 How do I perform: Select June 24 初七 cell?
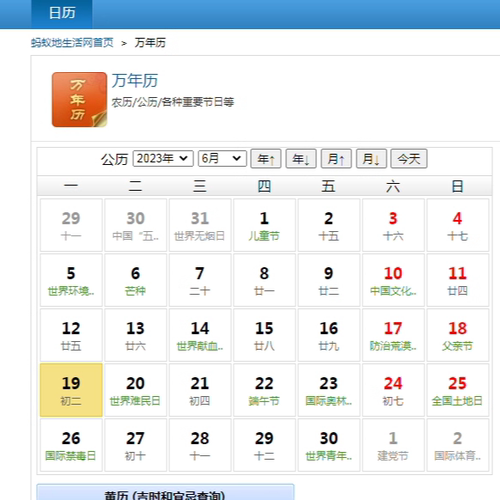[393, 390]
